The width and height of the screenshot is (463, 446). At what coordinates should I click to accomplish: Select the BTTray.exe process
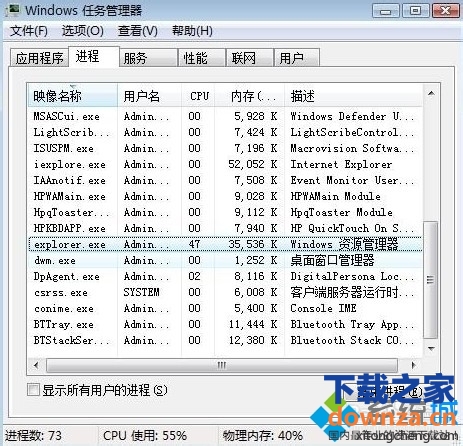[x=225, y=324]
